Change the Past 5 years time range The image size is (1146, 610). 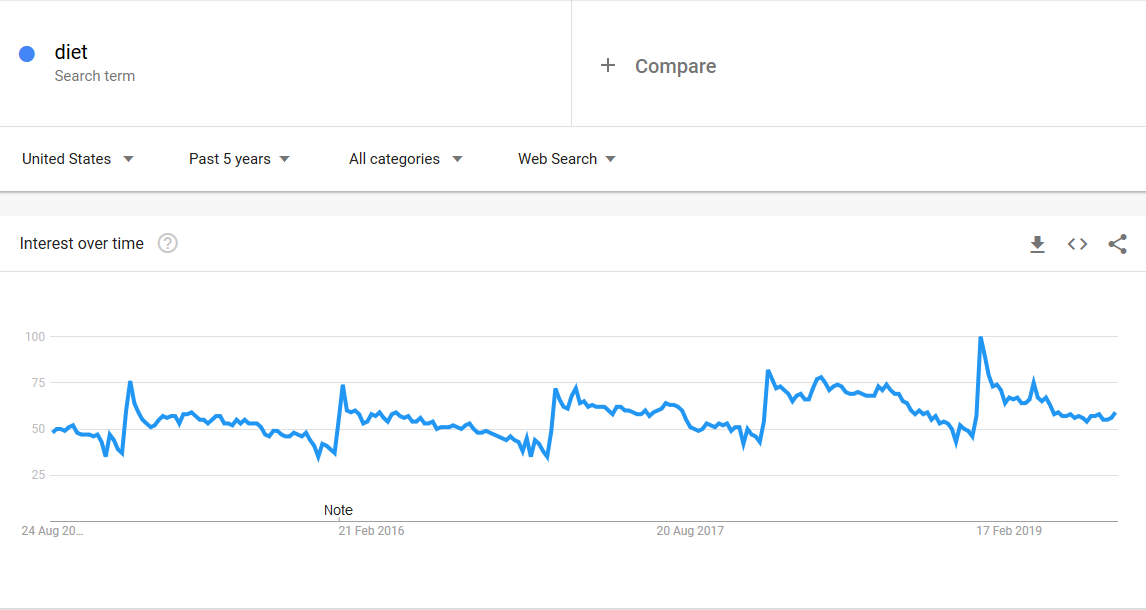tap(239, 159)
